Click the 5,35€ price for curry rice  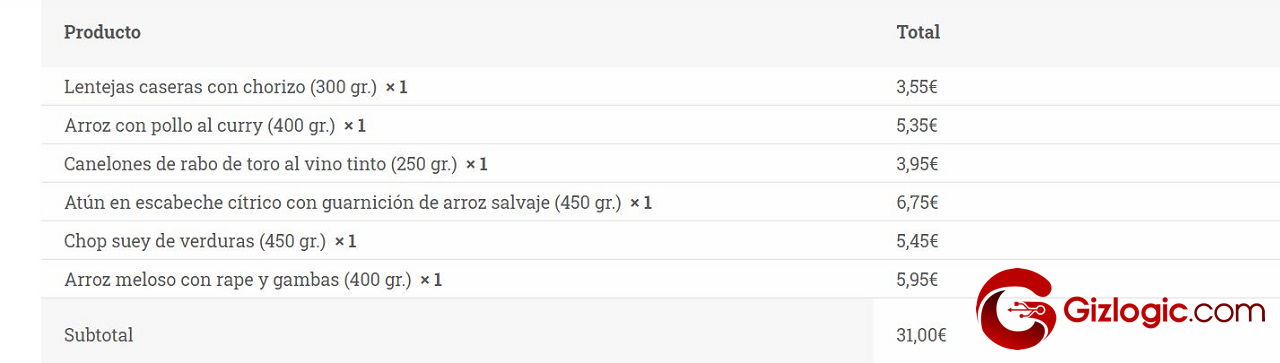tap(917, 125)
